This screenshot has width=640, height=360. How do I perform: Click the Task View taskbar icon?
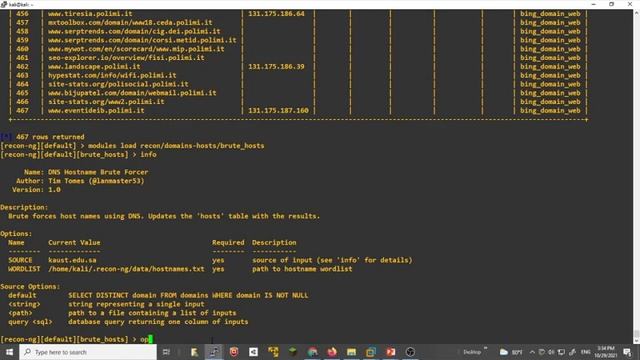(x=166, y=352)
